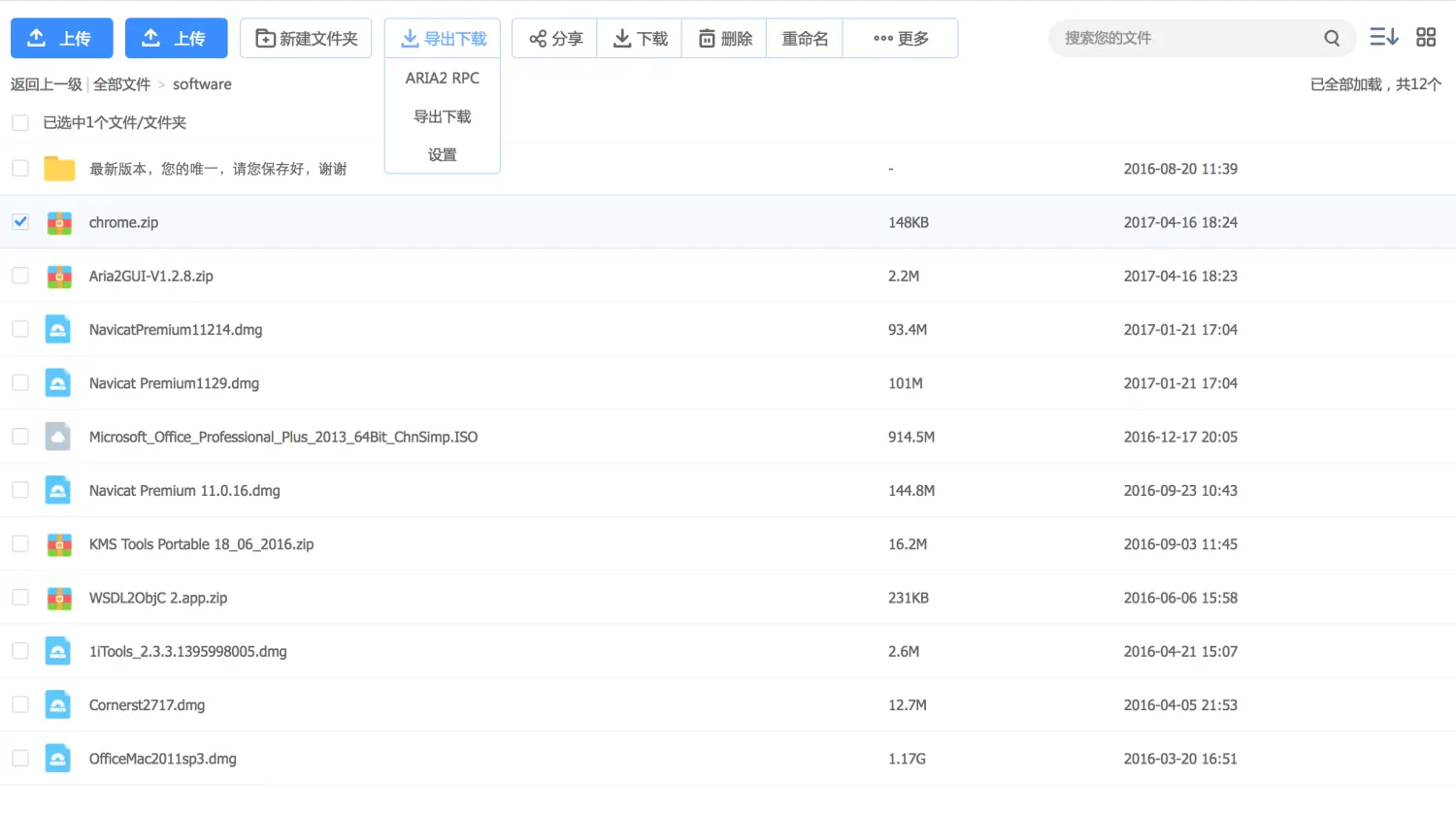Select ARIA2 RPC from export menu
Screen dimensions: 1456x814
(443, 78)
